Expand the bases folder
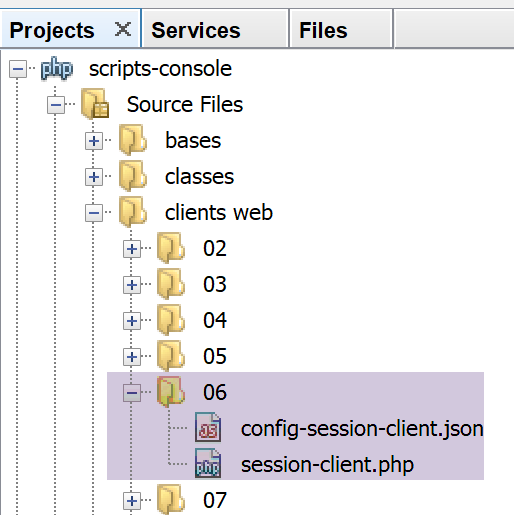 (x=94, y=141)
